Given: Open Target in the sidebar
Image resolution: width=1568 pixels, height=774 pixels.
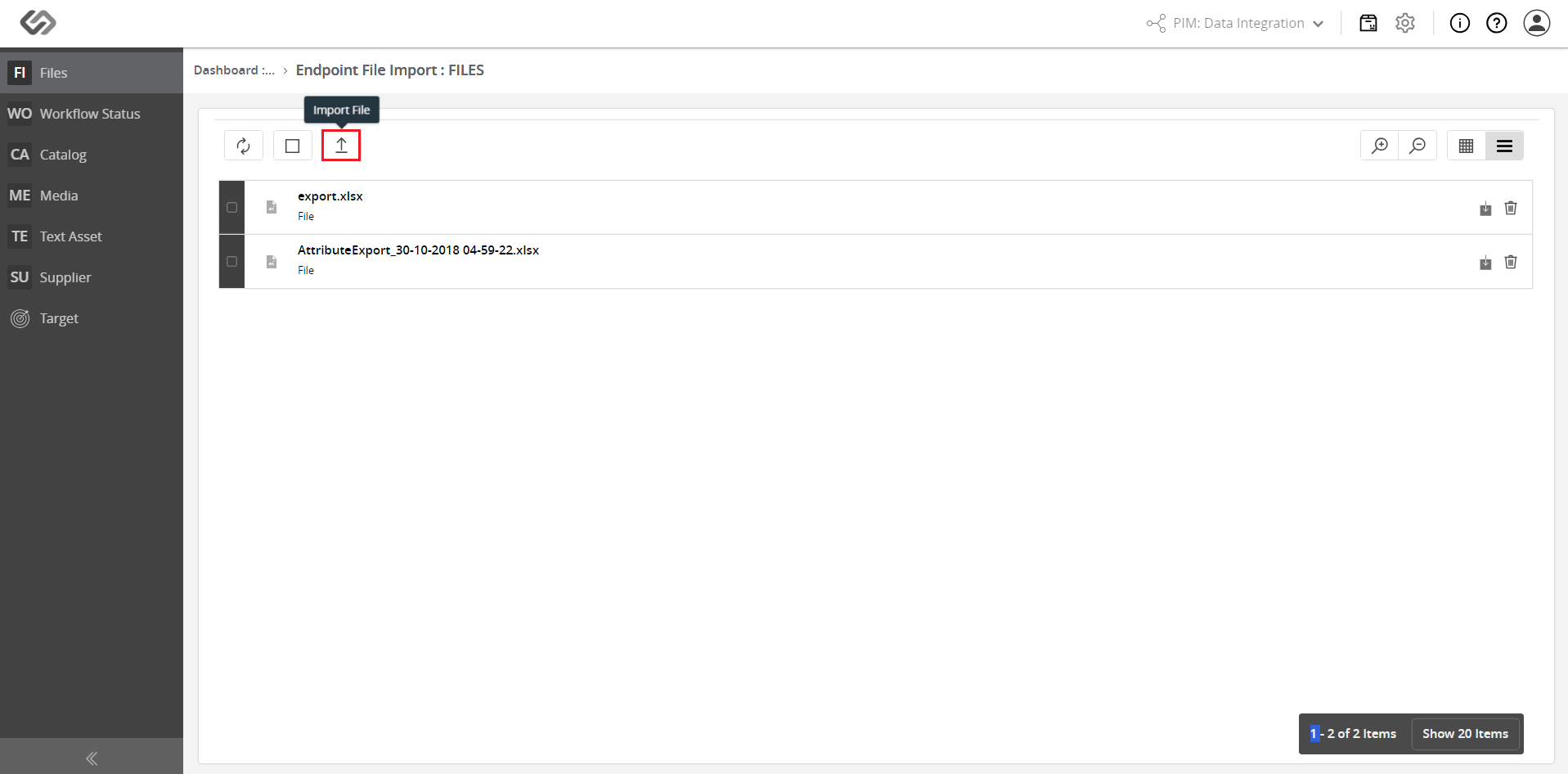Looking at the screenshot, I should (x=92, y=318).
